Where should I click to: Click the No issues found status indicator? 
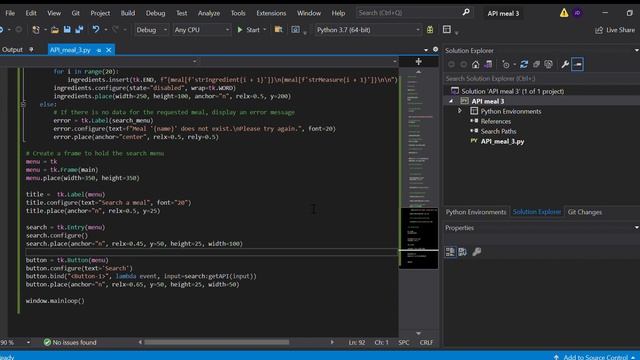pos(70,342)
